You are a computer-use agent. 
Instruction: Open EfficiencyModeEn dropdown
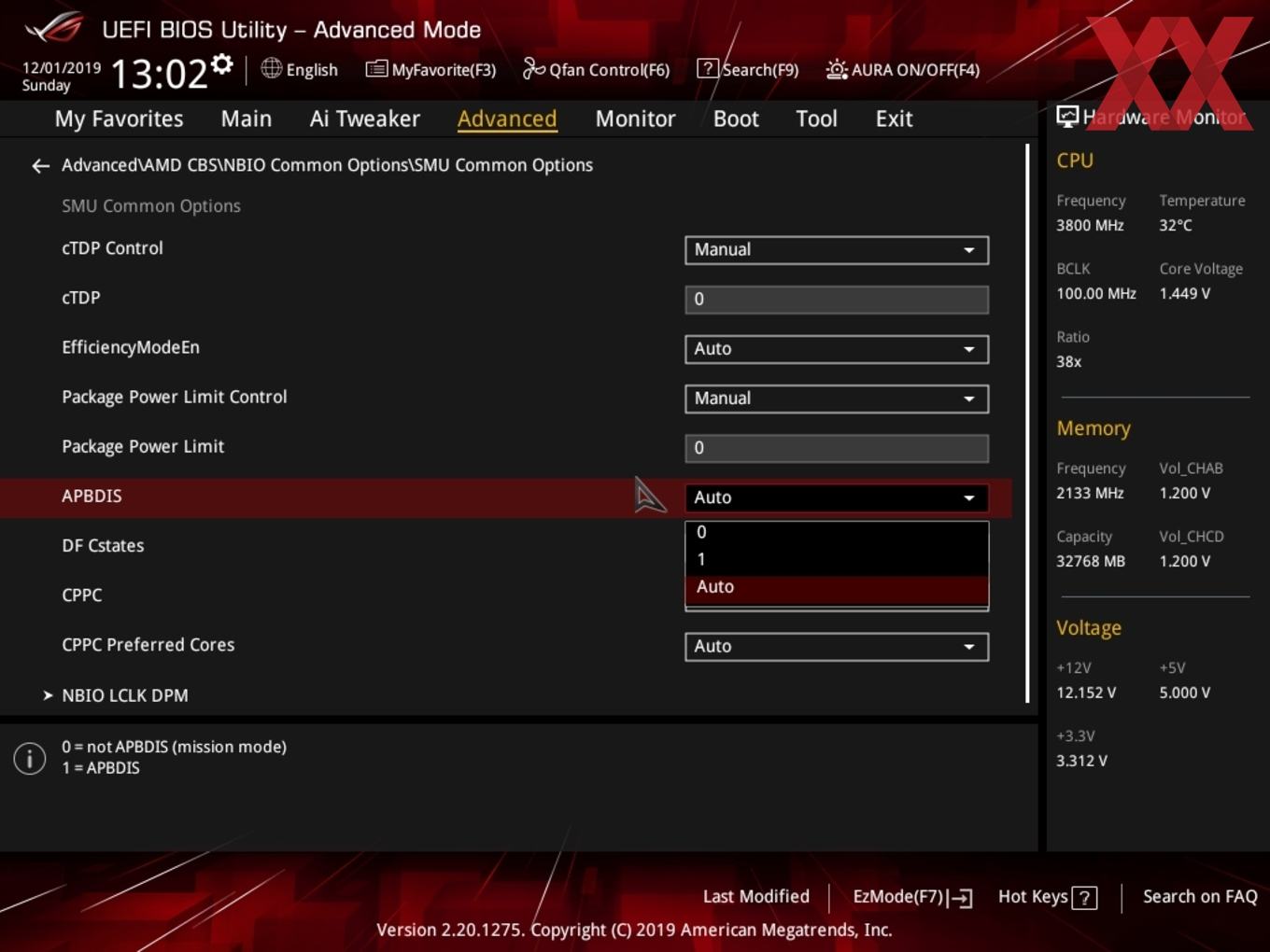(x=837, y=349)
